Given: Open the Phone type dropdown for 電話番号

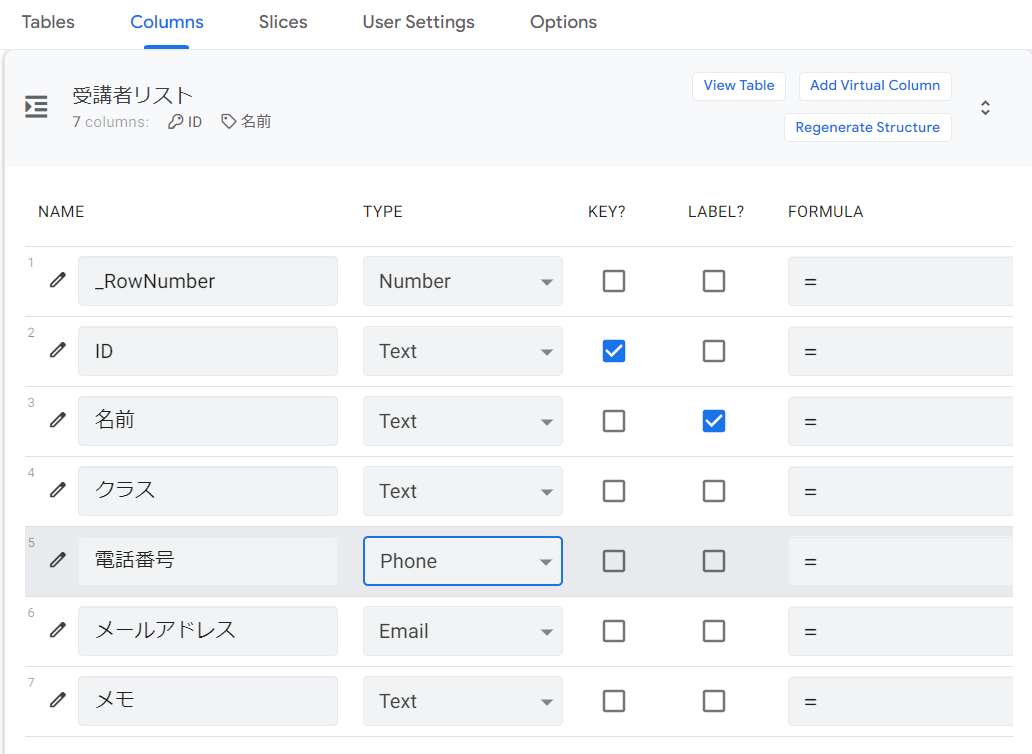Looking at the screenshot, I should point(462,561).
